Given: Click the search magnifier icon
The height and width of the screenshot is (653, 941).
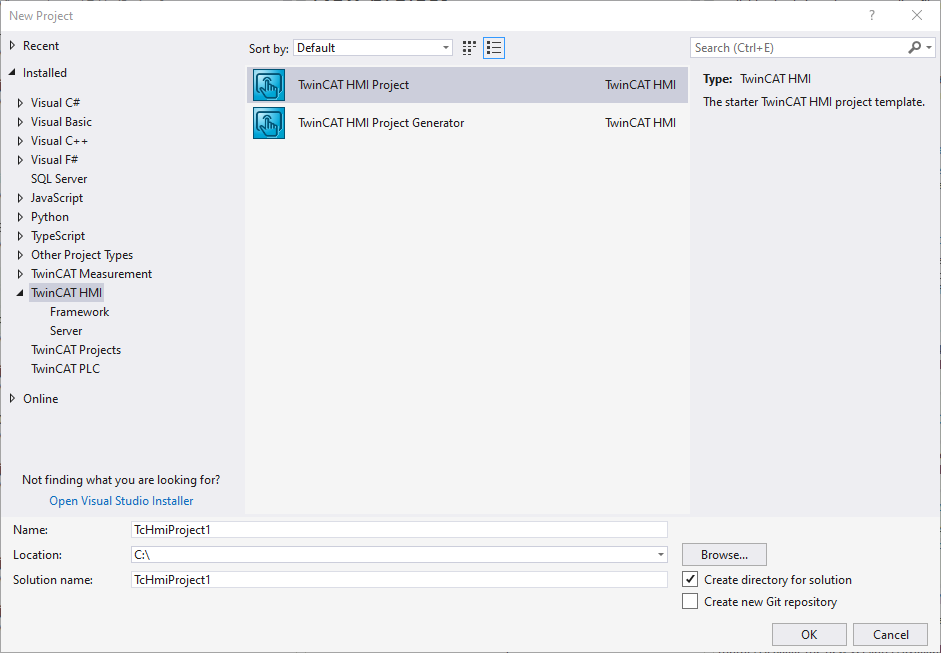Looking at the screenshot, I should click(915, 47).
